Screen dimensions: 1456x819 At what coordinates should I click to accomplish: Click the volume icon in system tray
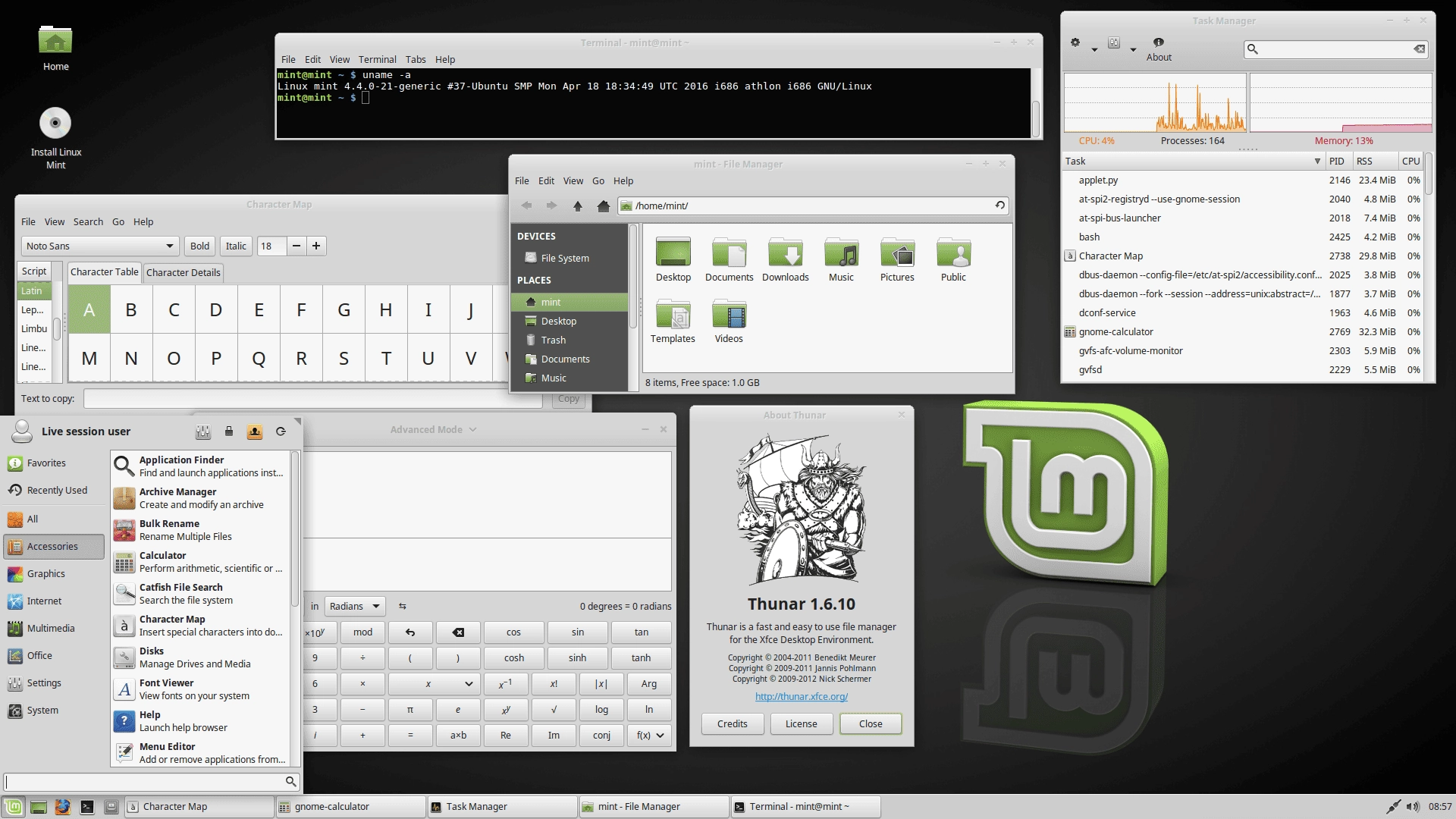(1412, 807)
